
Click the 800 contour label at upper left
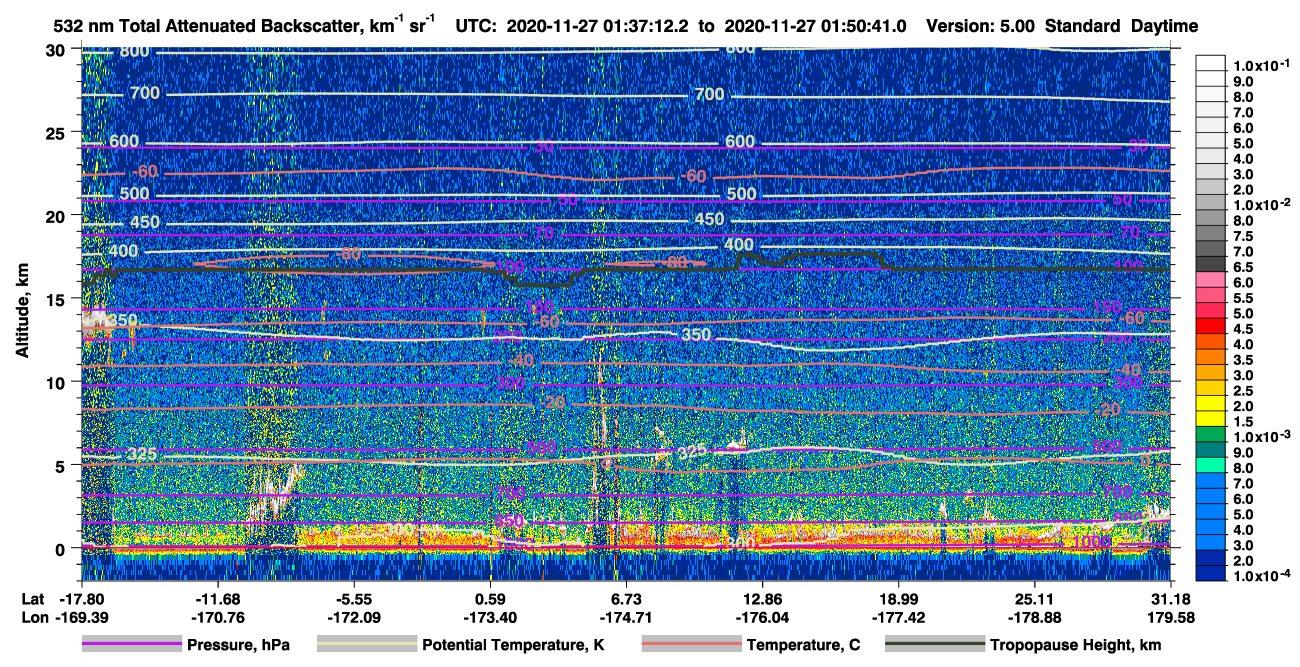135,52
